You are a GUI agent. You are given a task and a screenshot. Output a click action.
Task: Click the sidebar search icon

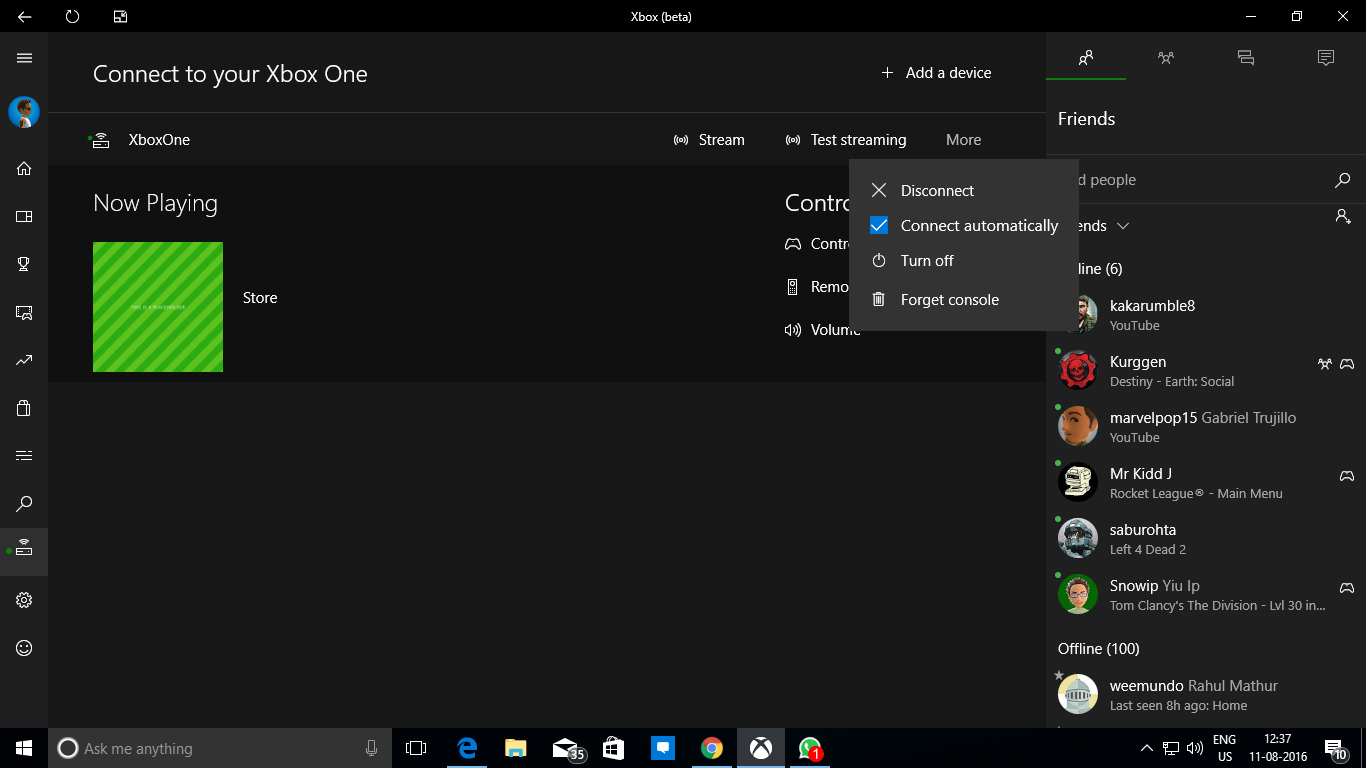pyautogui.click(x=24, y=504)
